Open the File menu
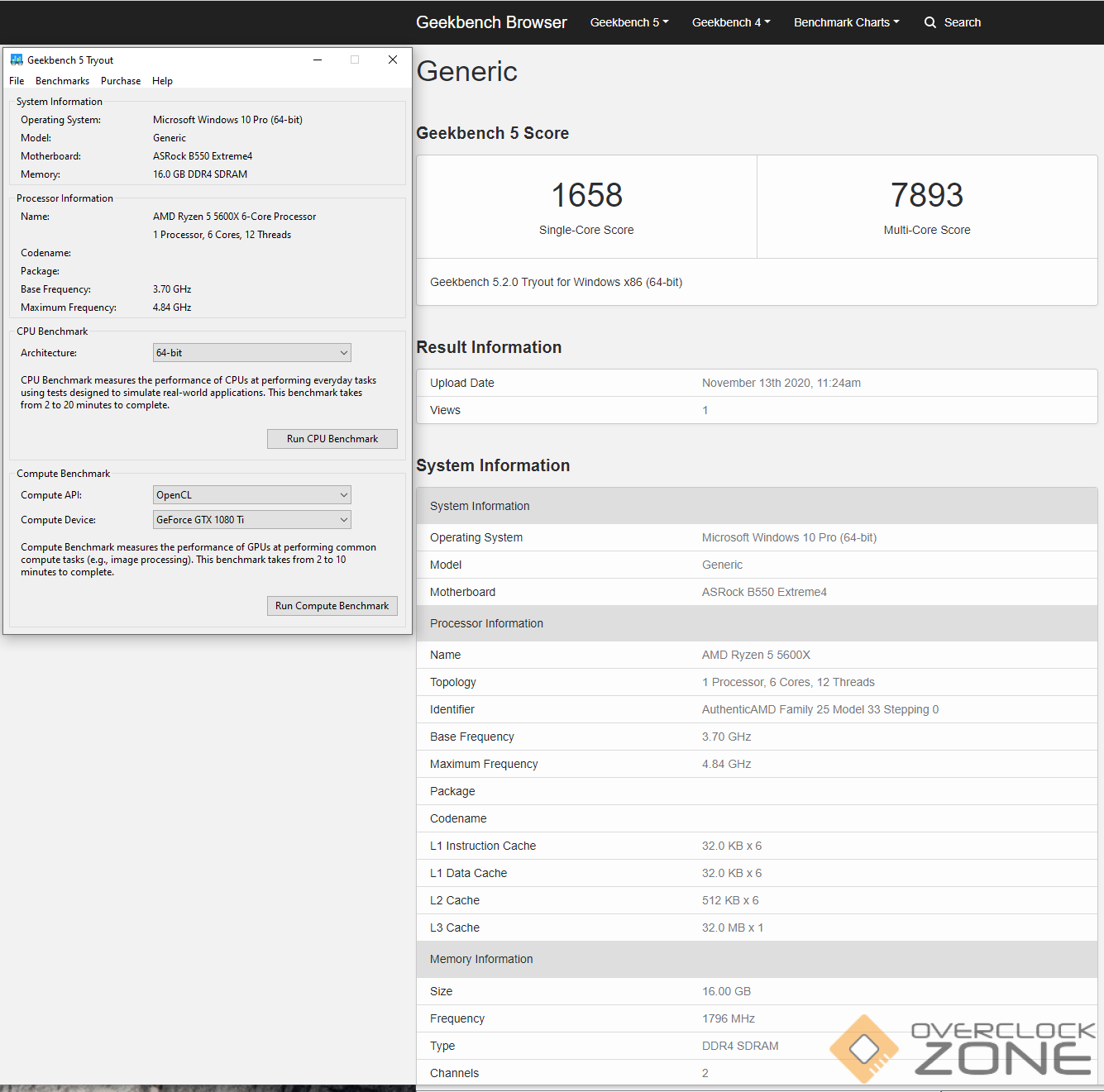 17,81
